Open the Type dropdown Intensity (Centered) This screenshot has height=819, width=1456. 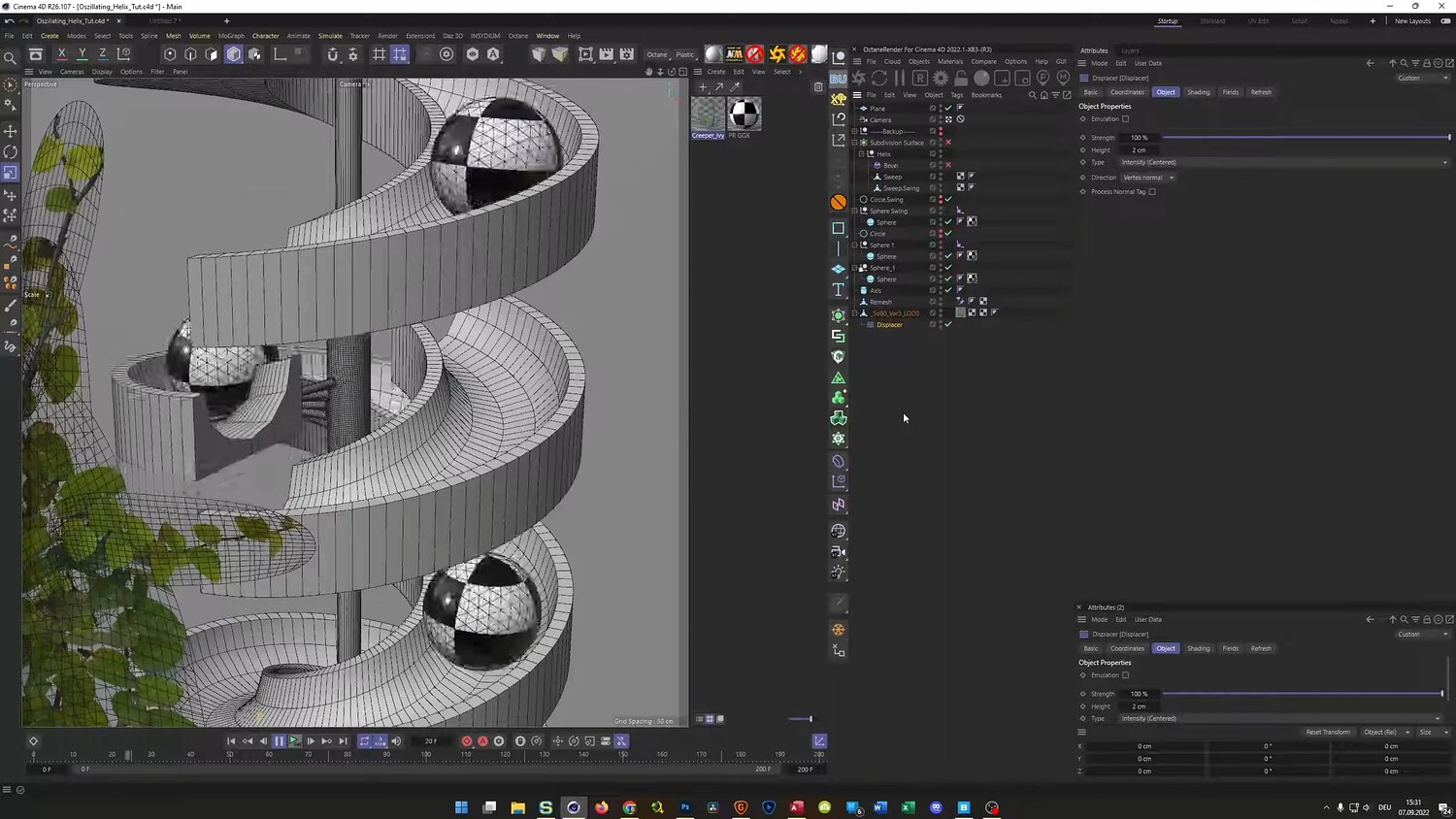tap(1285, 162)
